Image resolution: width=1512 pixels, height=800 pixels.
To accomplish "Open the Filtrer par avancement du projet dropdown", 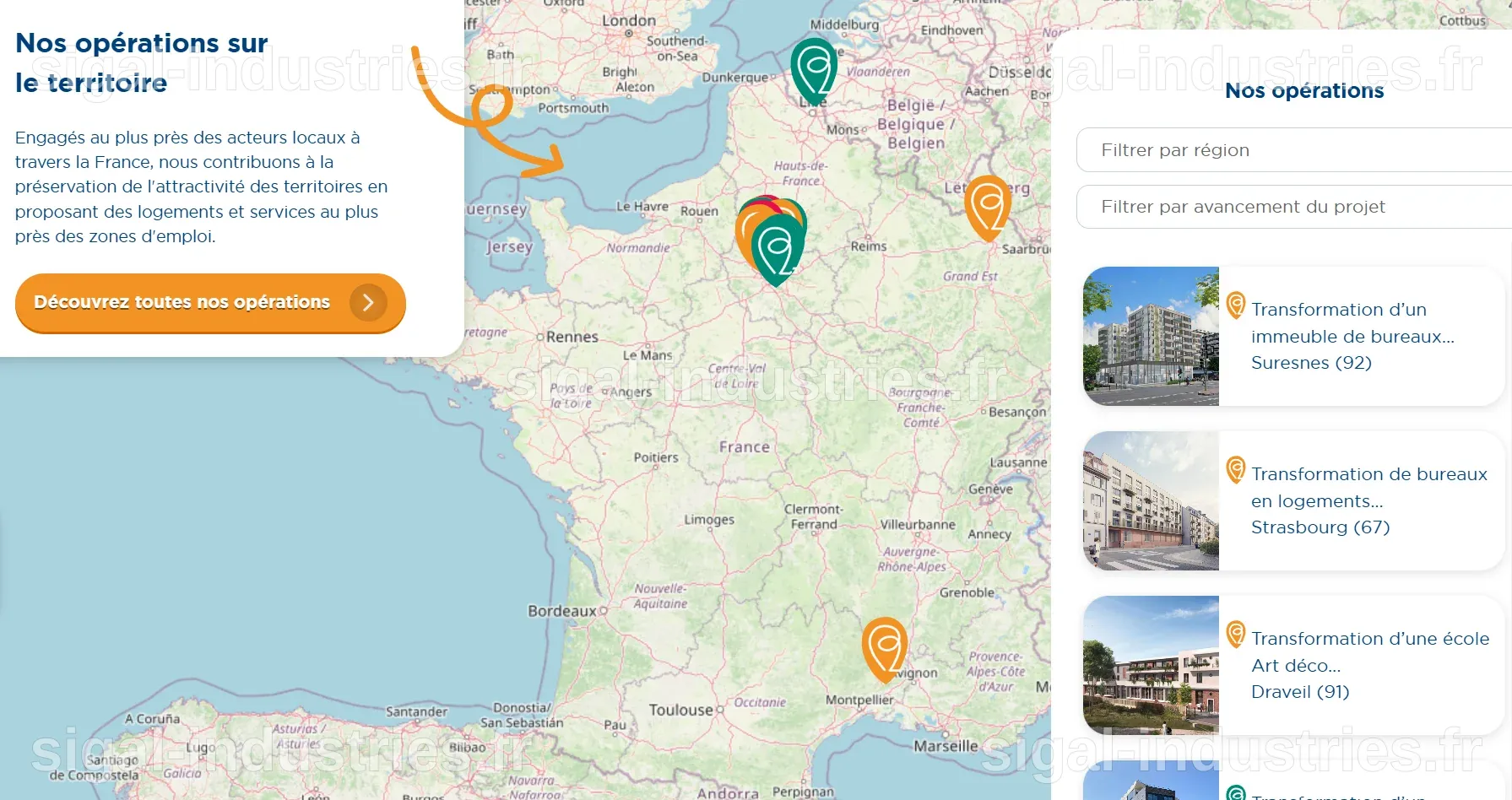I will click(x=1294, y=207).
